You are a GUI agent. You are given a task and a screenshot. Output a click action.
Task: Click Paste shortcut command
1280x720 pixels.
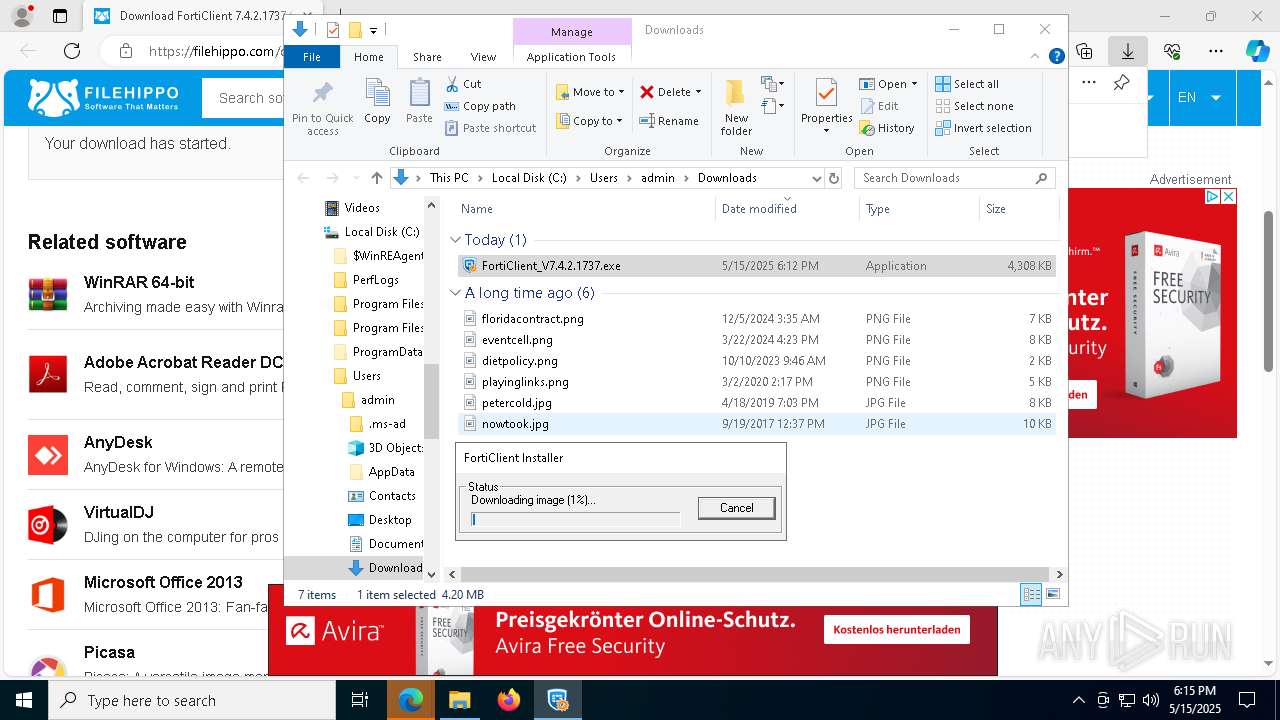490,128
